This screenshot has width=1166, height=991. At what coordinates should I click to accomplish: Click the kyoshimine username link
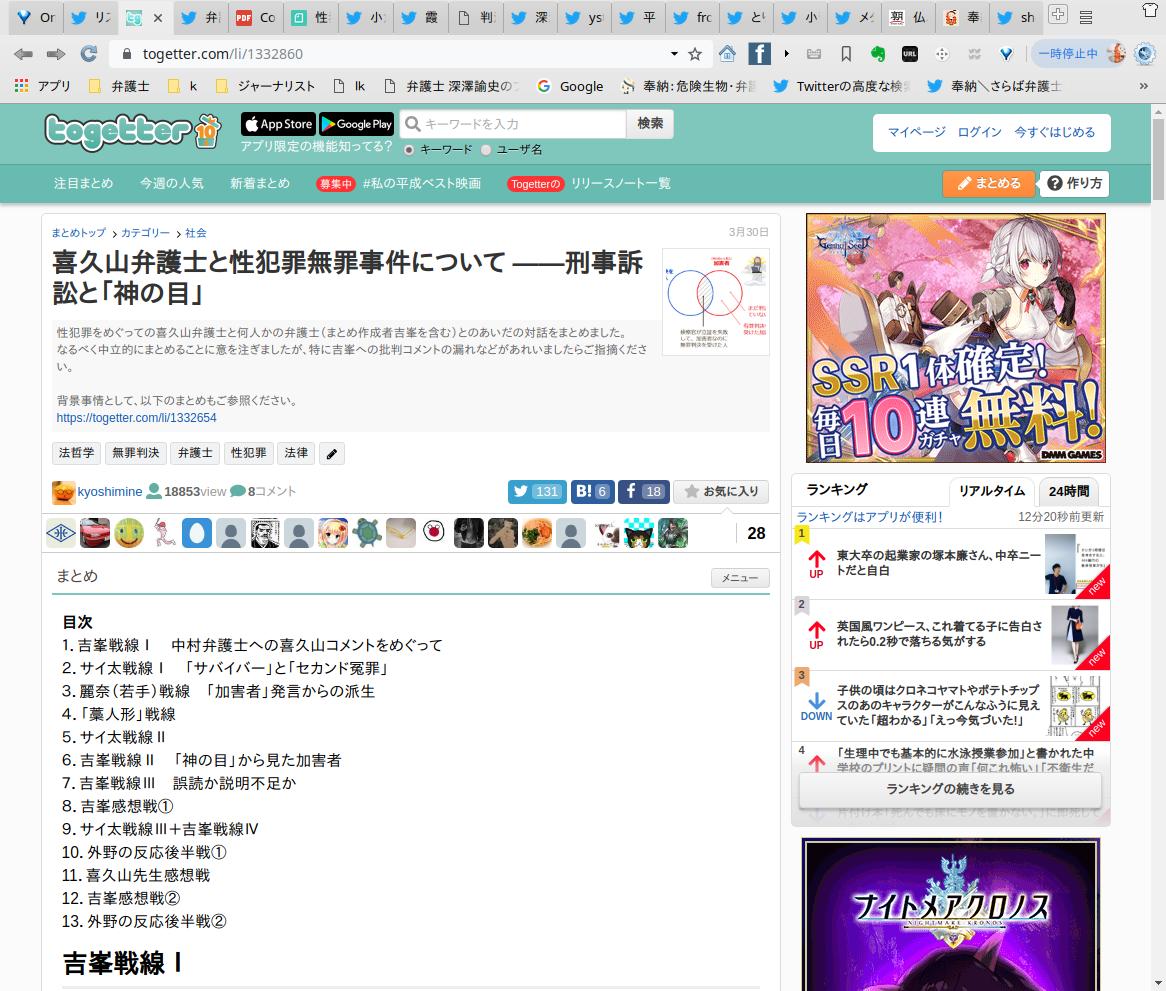(110, 491)
